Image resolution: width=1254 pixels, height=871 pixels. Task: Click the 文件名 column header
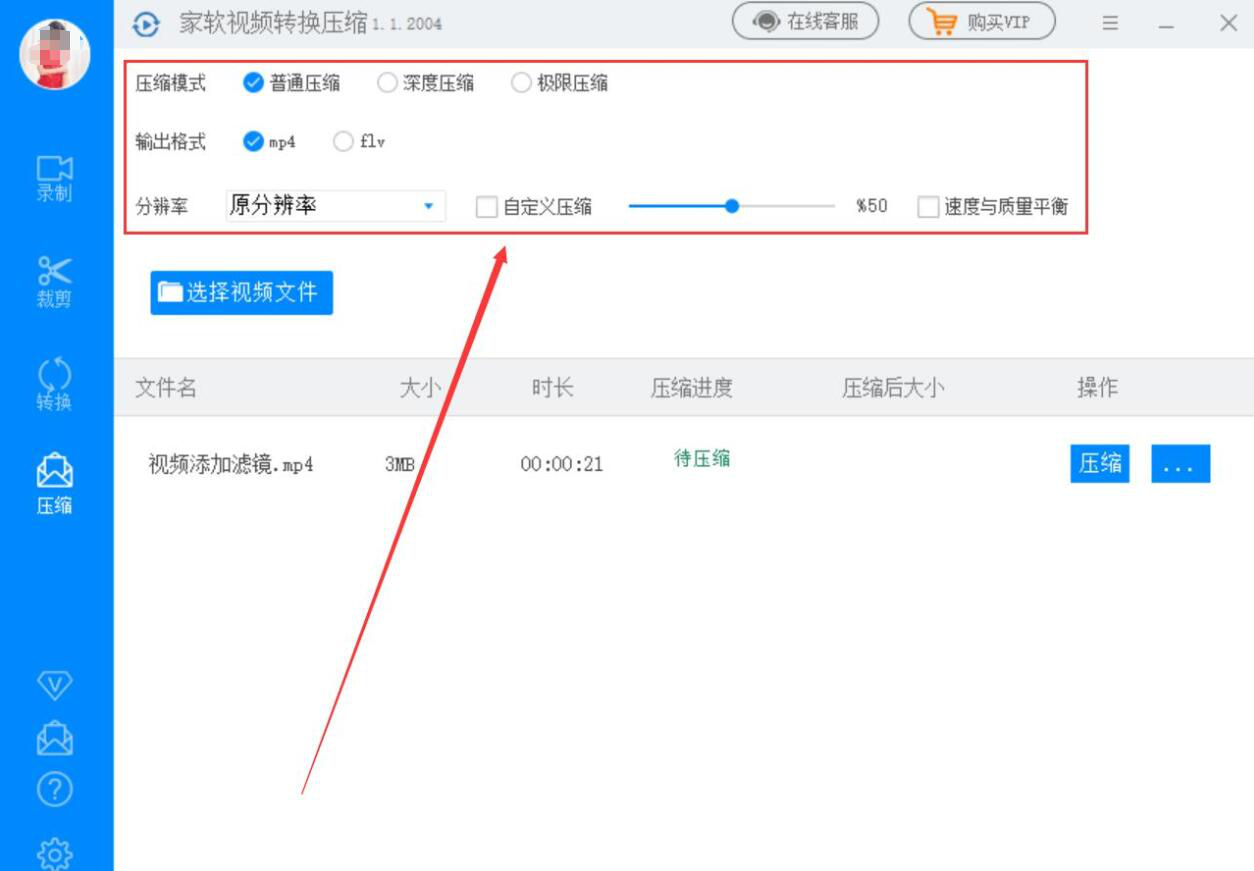[166, 388]
